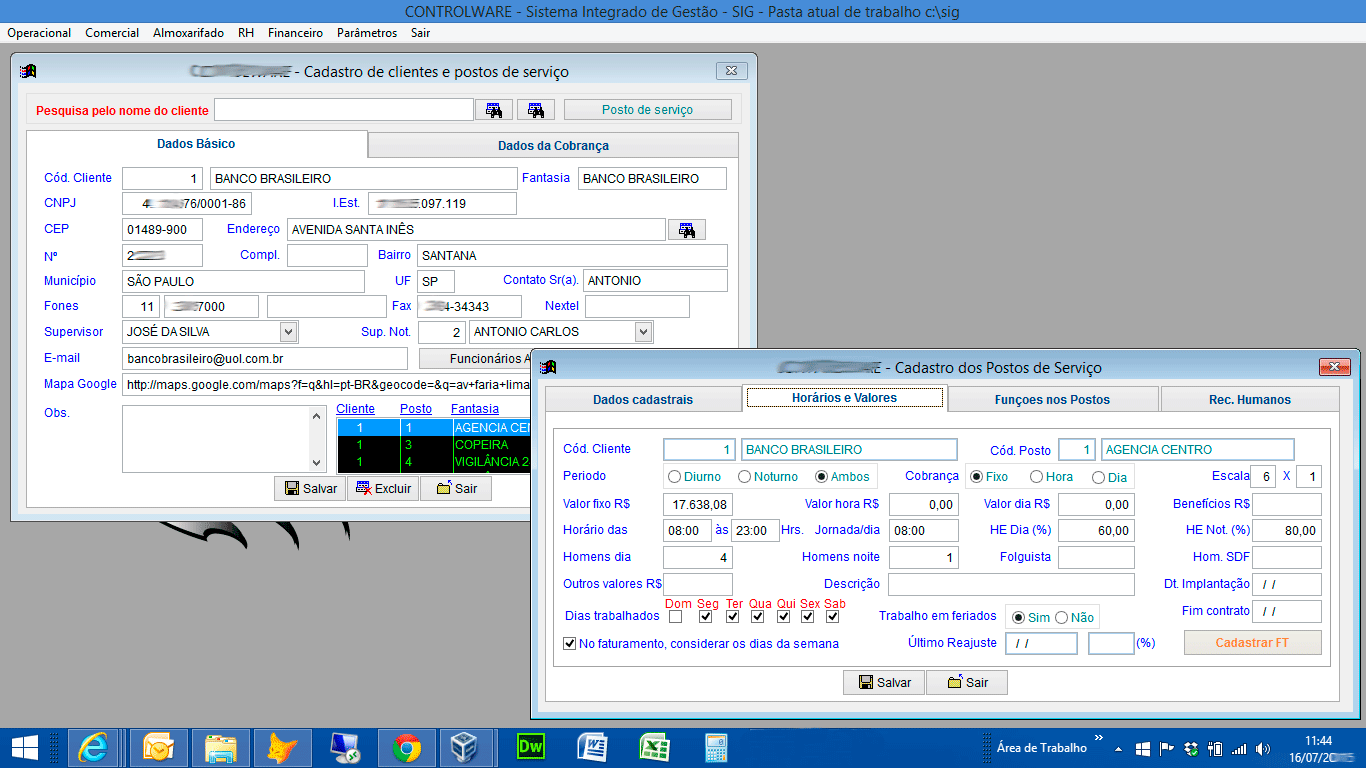Click the app icon in the client registration window title bar
Viewport: 1366px width, 768px height.
(29, 72)
